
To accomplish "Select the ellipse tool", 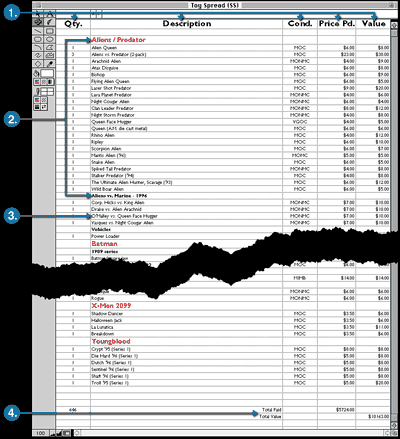I will click(49, 39).
